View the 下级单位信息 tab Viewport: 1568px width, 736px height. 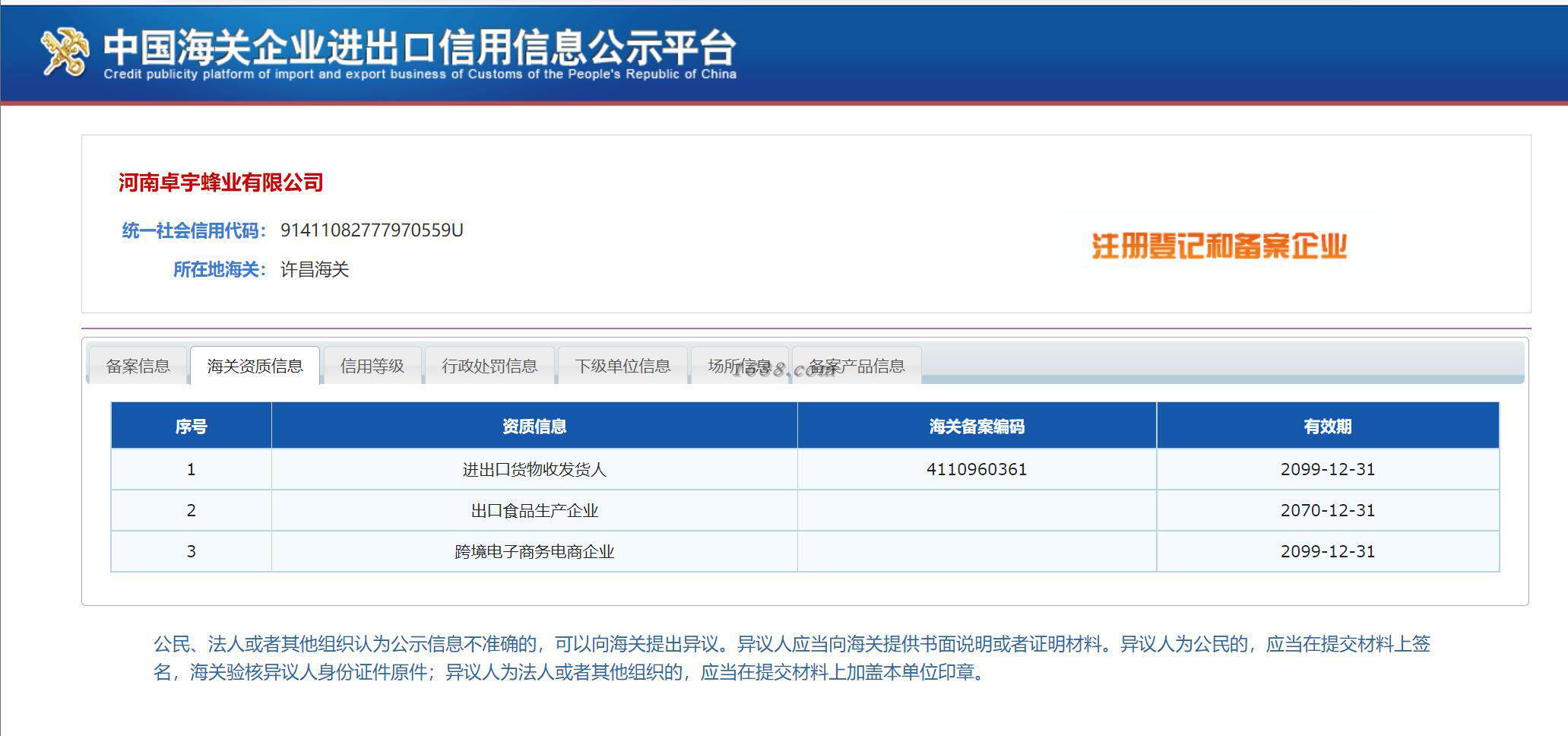622,366
